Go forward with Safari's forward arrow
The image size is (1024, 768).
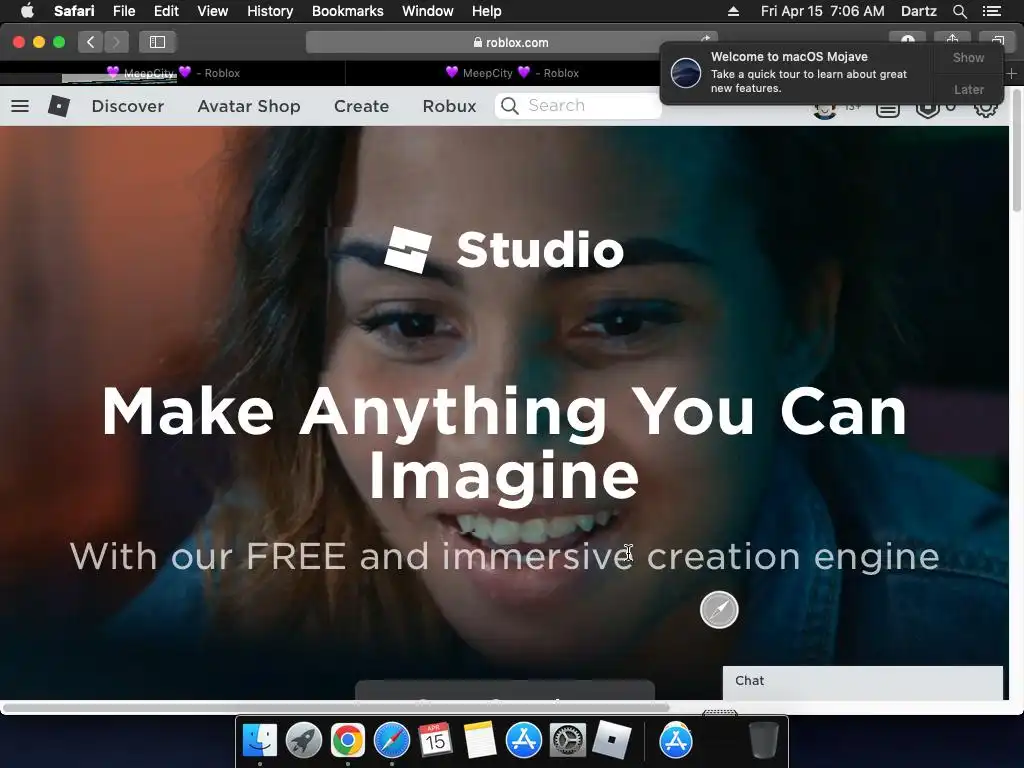point(116,42)
